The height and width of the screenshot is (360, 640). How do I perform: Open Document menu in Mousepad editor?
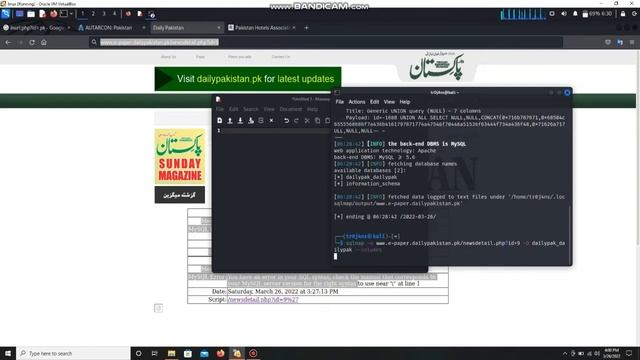pos(291,109)
